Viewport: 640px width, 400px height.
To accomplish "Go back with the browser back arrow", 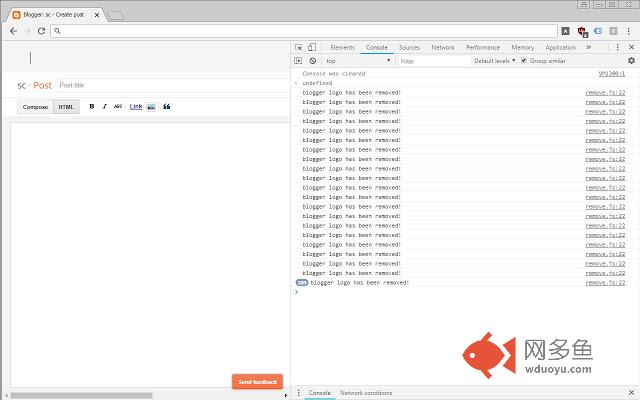I will (x=13, y=31).
